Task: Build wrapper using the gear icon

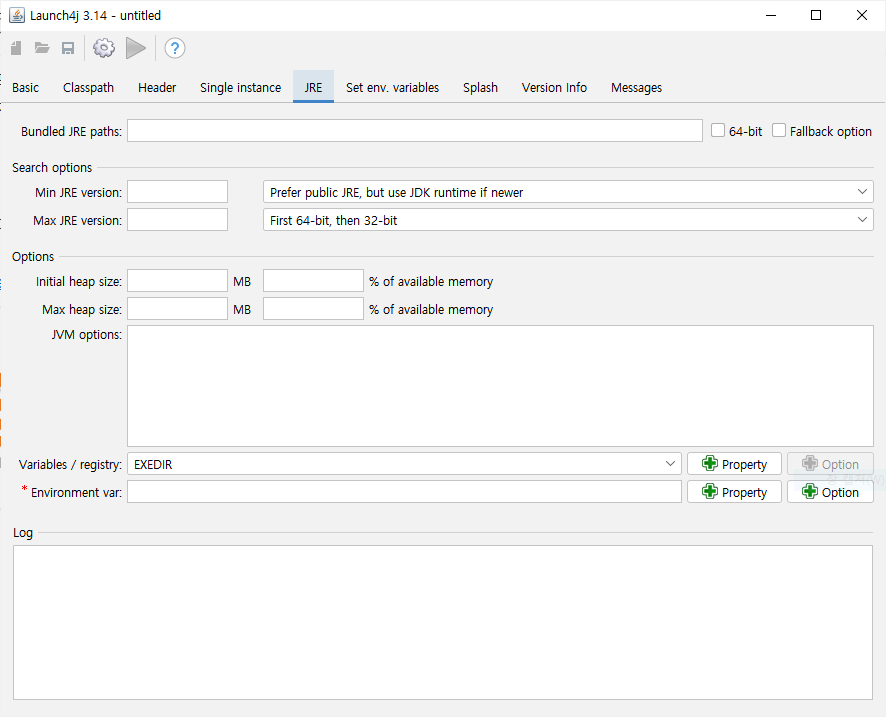Action: point(104,48)
